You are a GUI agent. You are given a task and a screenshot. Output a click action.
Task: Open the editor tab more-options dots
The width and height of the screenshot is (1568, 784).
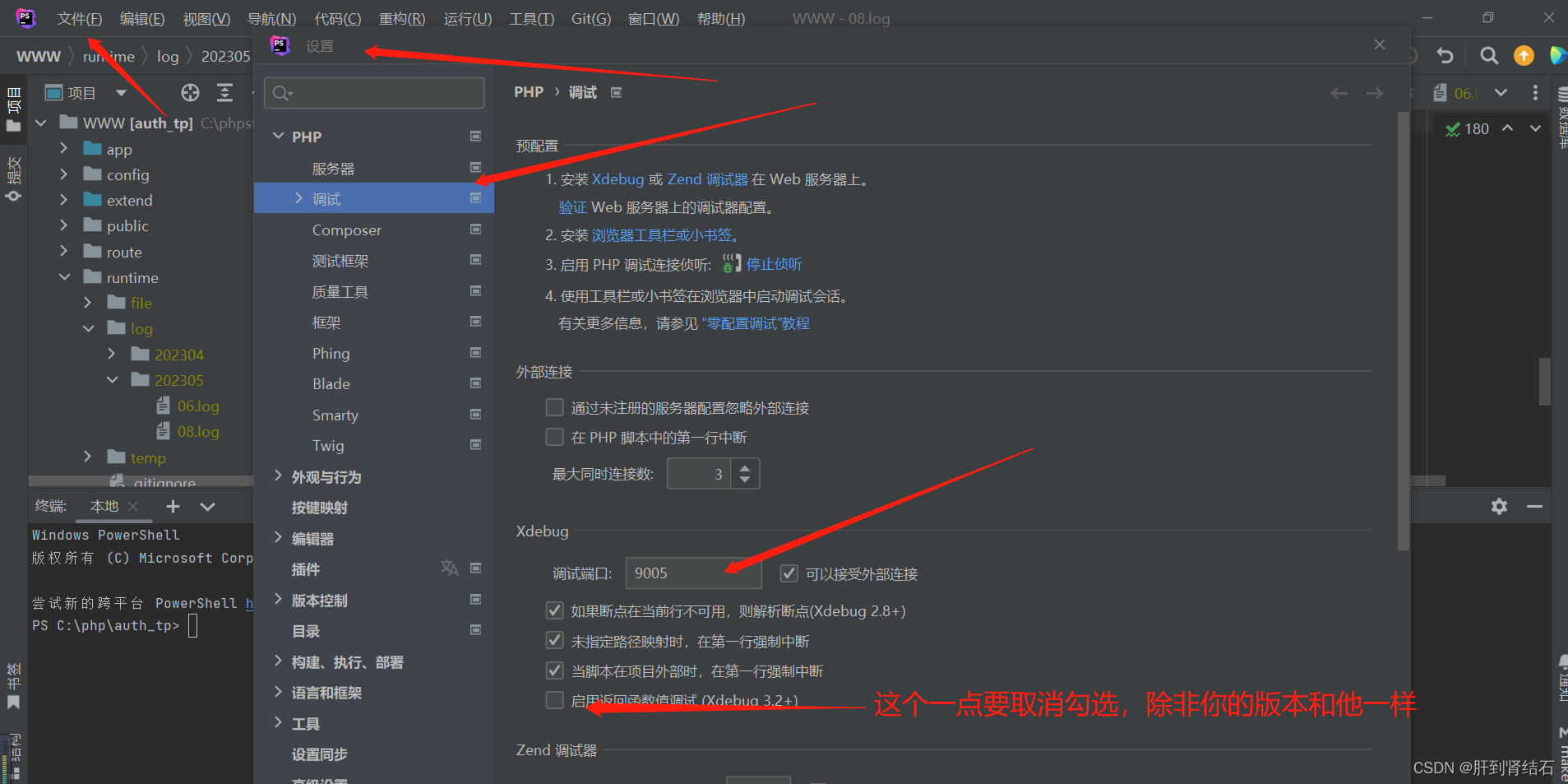coord(1535,93)
